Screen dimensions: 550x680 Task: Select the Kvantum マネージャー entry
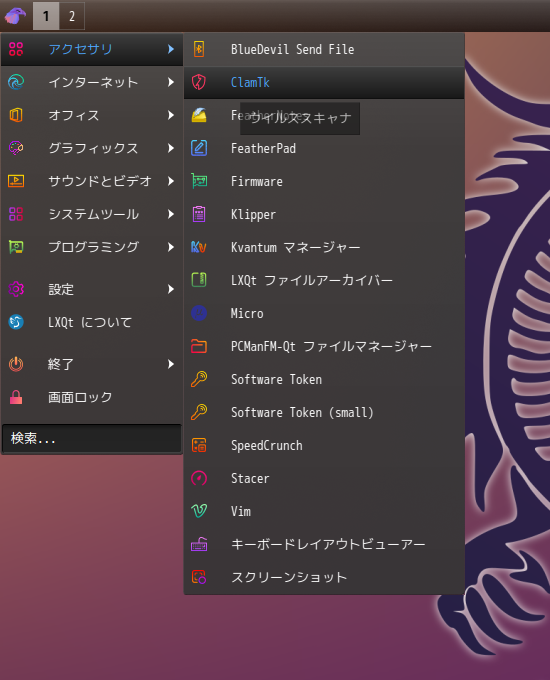324,247
